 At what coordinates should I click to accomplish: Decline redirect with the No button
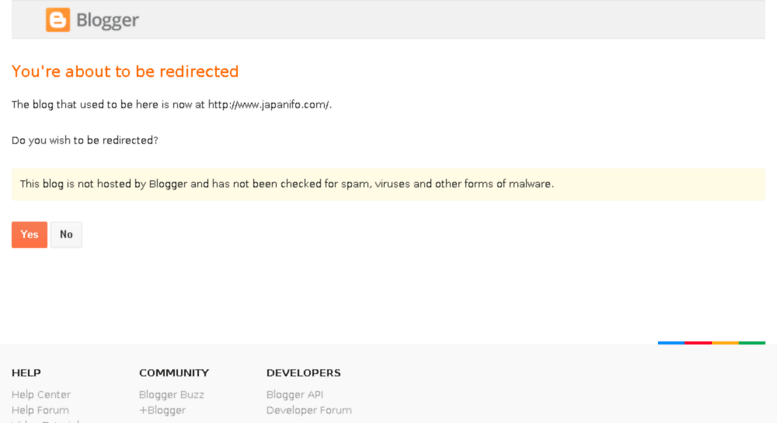[66, 235]
